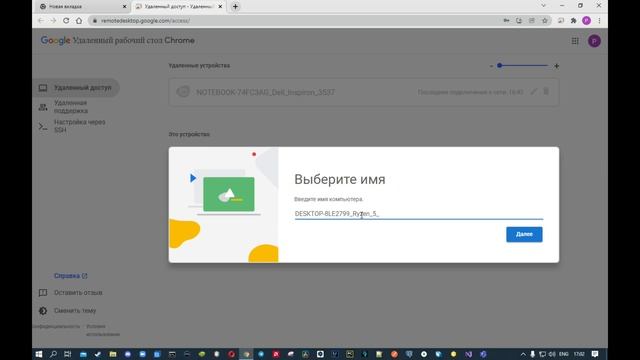Show hidden tray icons chevron

coord(523,354)
